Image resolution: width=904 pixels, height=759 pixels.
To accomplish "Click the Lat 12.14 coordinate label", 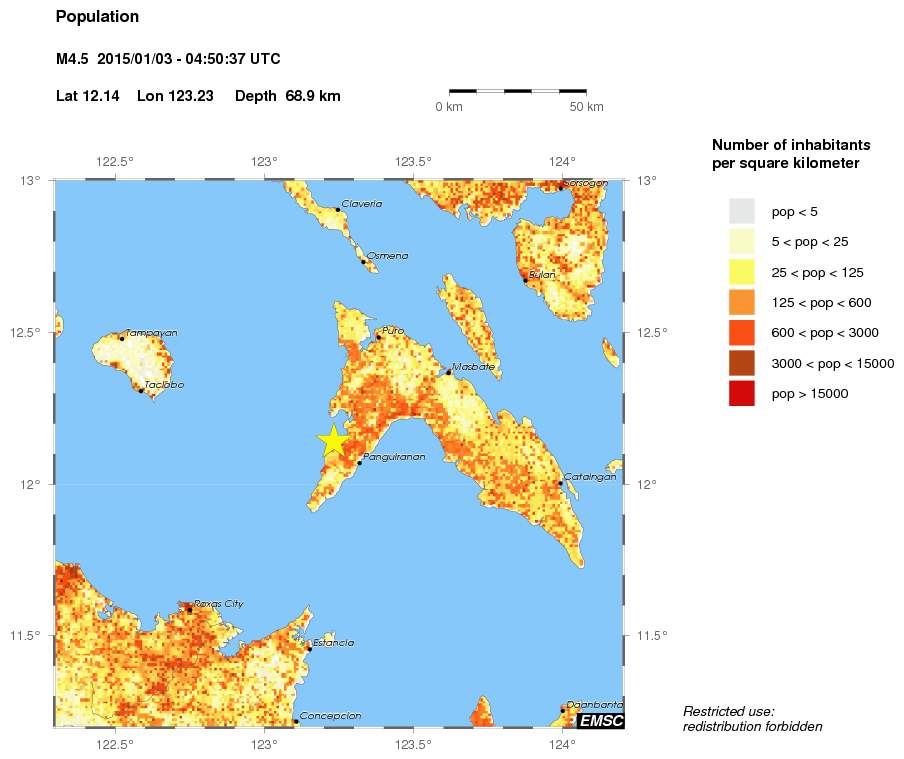I will tap(88, 96).
